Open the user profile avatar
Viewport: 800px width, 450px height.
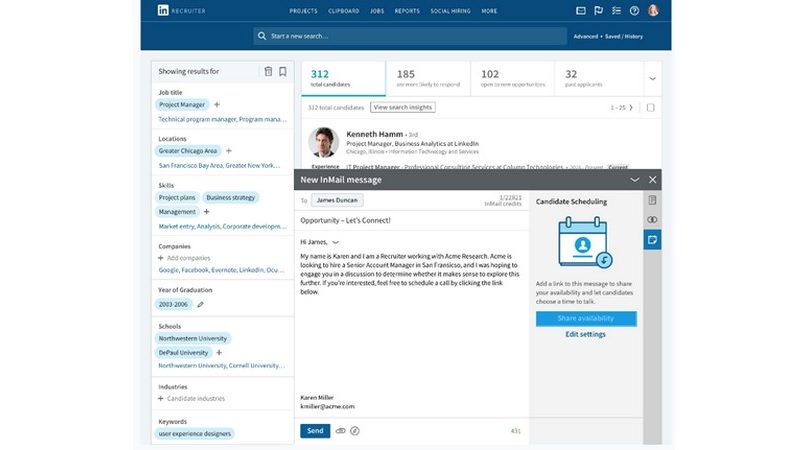[x=653, y=10]
